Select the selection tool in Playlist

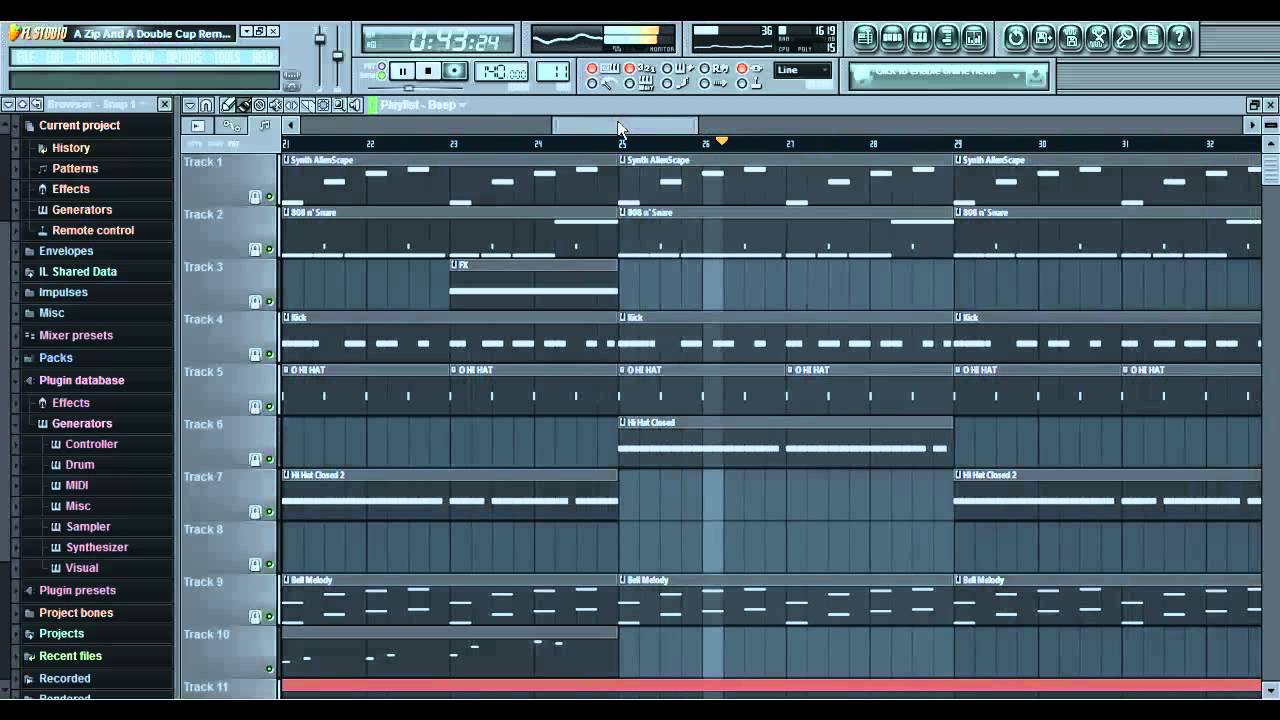(323, 105)
